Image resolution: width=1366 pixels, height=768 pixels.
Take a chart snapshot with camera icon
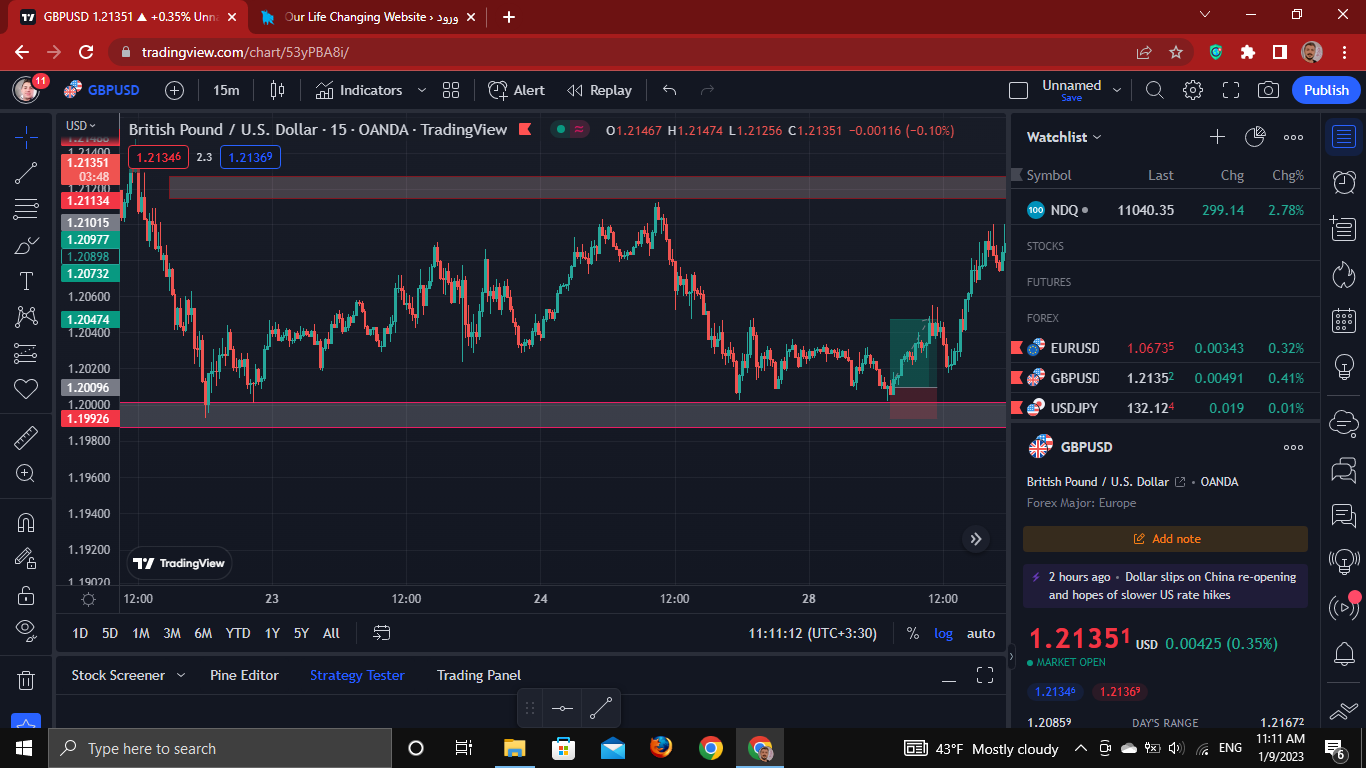click(x=1268, y=90)
